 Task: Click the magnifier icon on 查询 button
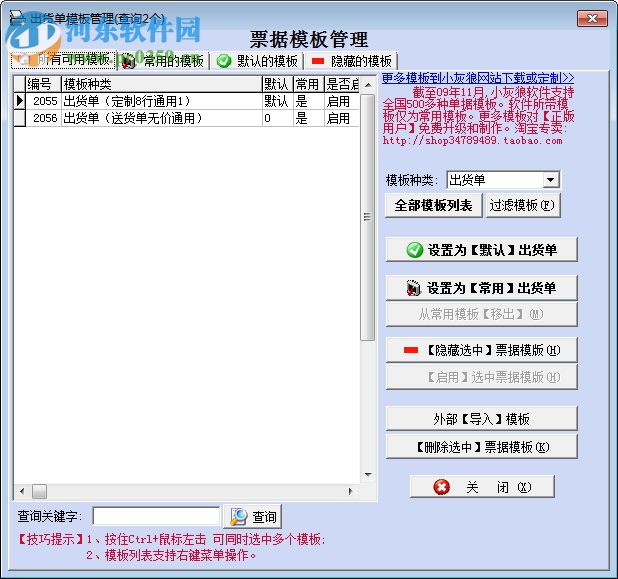(238, 516)
